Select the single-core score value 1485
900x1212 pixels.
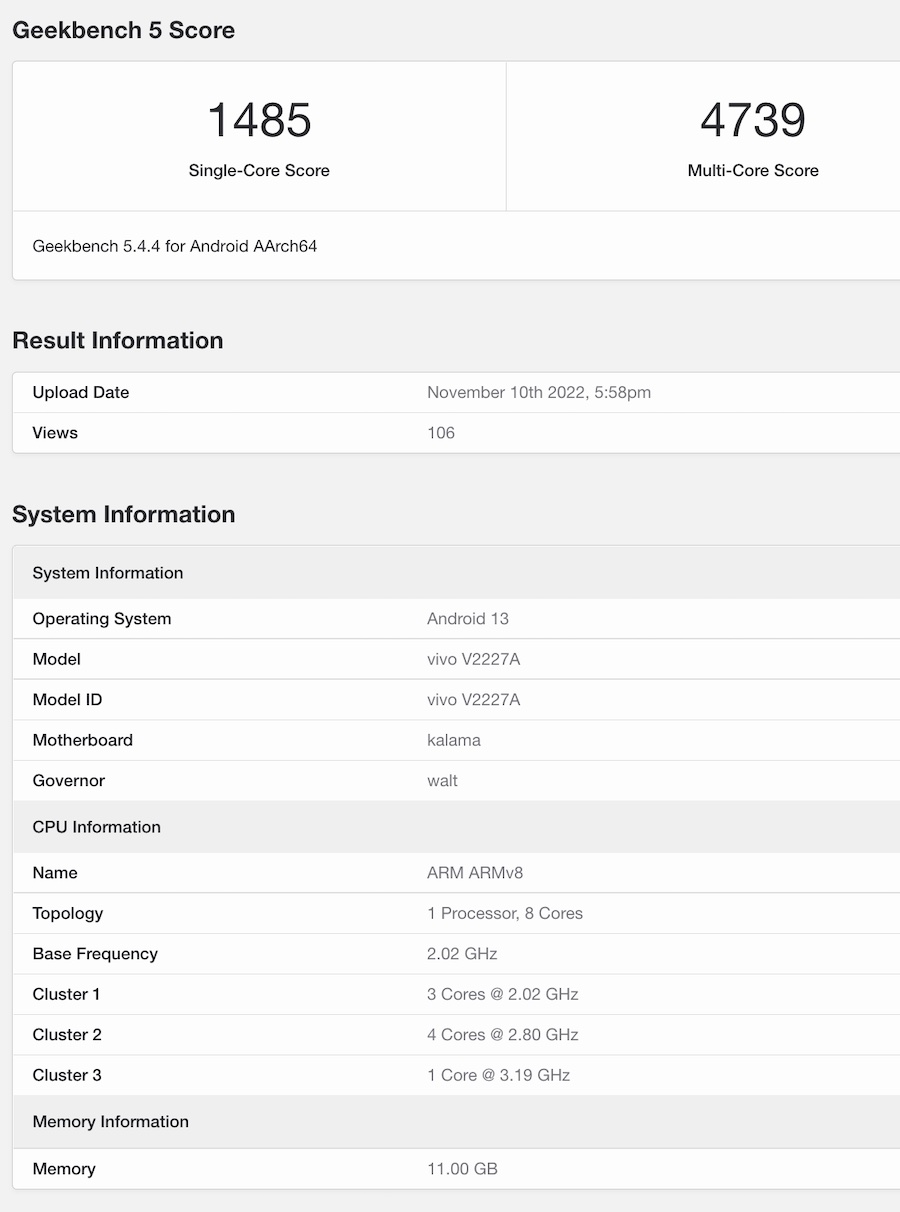point(259,121)
